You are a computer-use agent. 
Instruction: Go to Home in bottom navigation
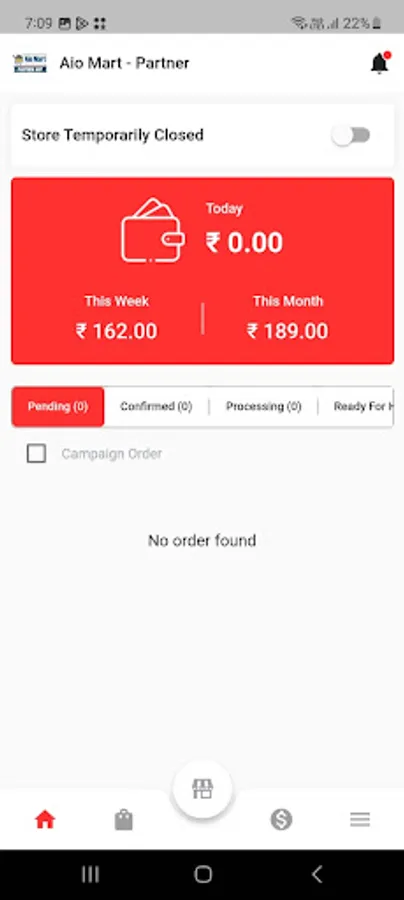tap(45, 820)
